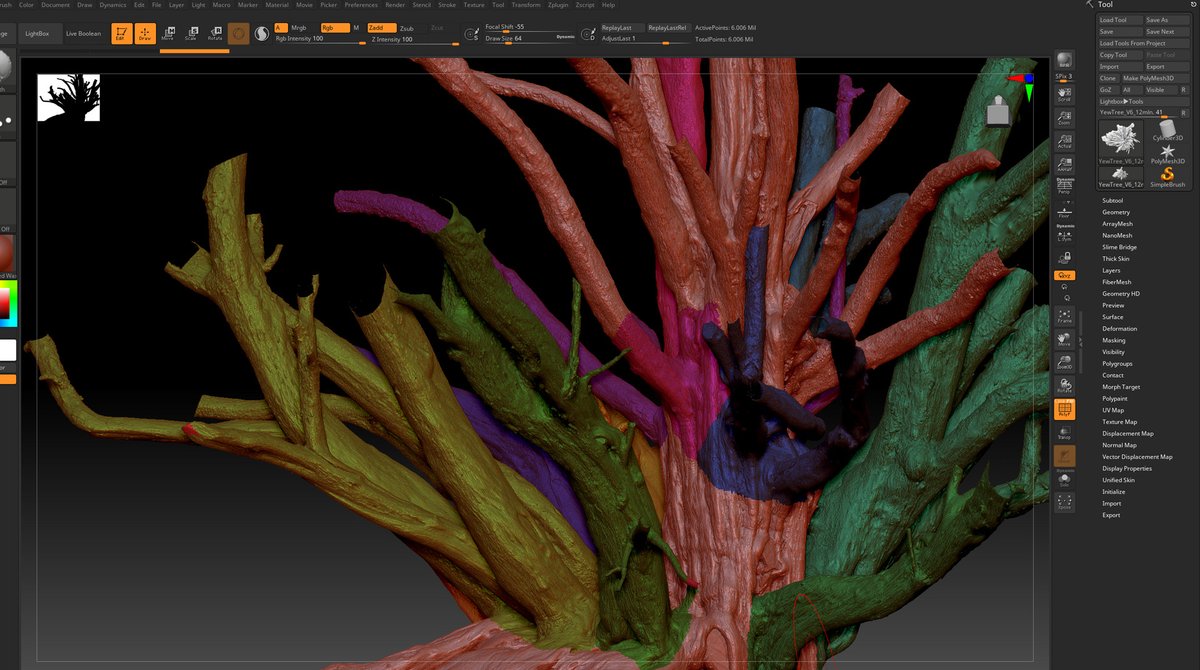
Task: Select the Move transform tool
Action: [167, 34]
